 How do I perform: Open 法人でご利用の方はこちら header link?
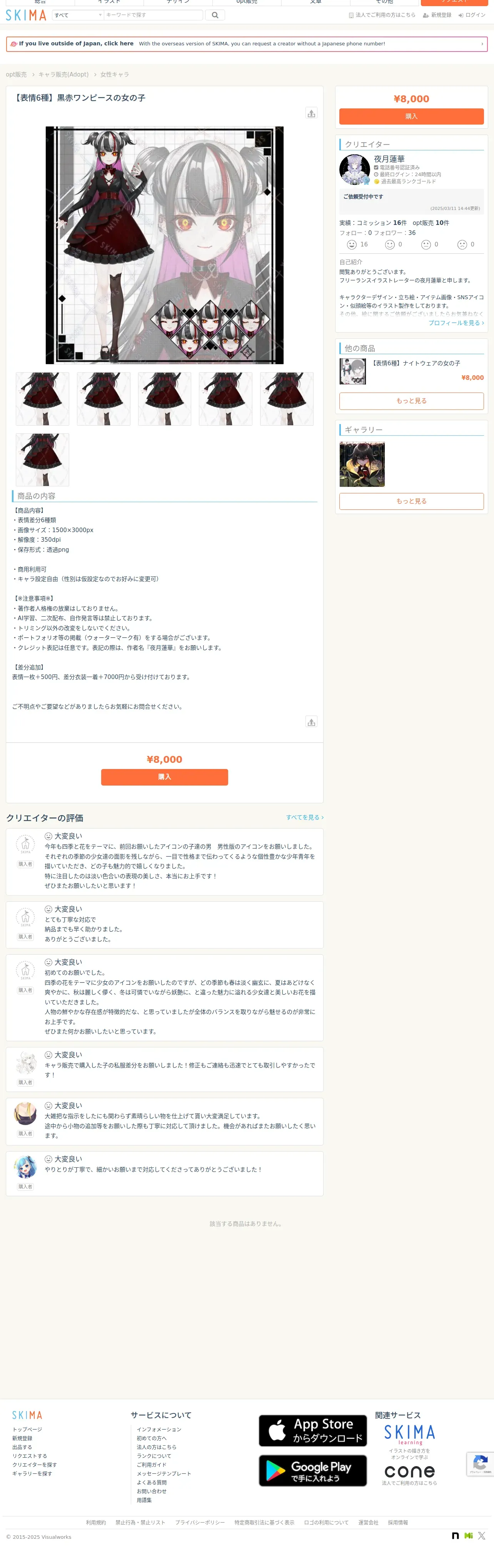coord(382,15)
